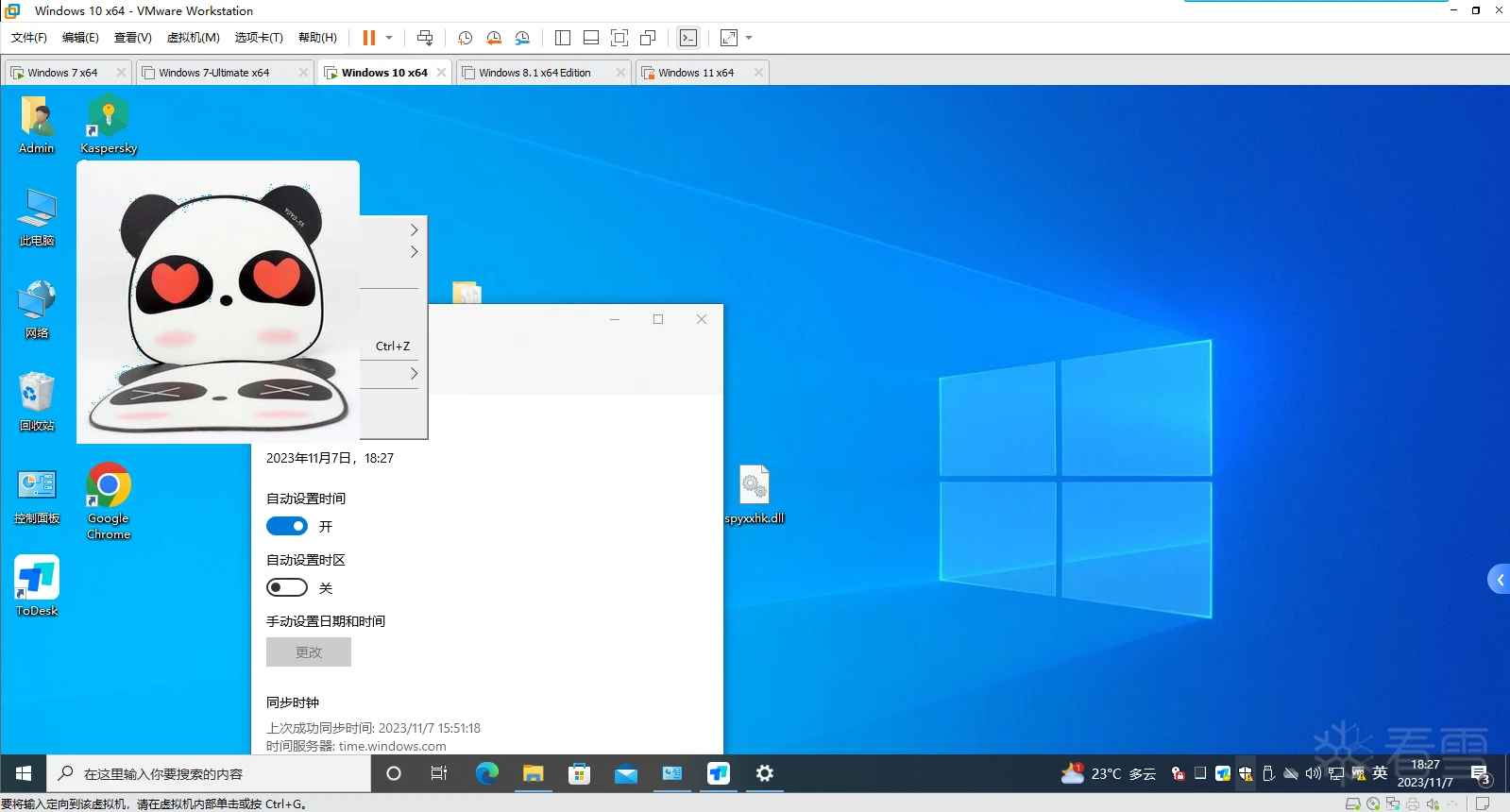Image resolution: width=1510 pixels, height=812 pixels.
Task: Open the 虚拟机(M) menu
Action: point(194,38)
